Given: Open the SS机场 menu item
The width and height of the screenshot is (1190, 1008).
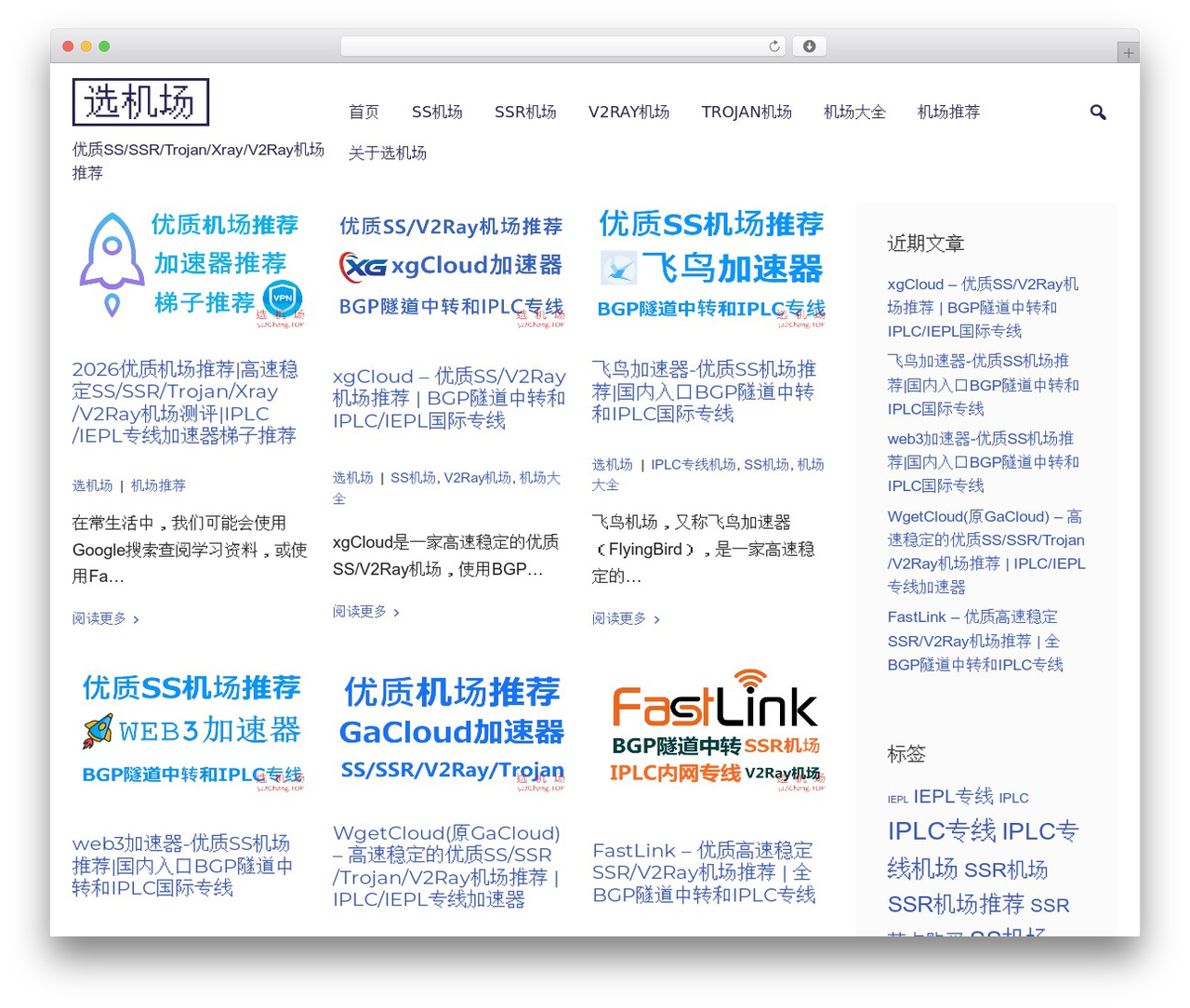Looking at the screenshot, I should [x=437, y=113].
